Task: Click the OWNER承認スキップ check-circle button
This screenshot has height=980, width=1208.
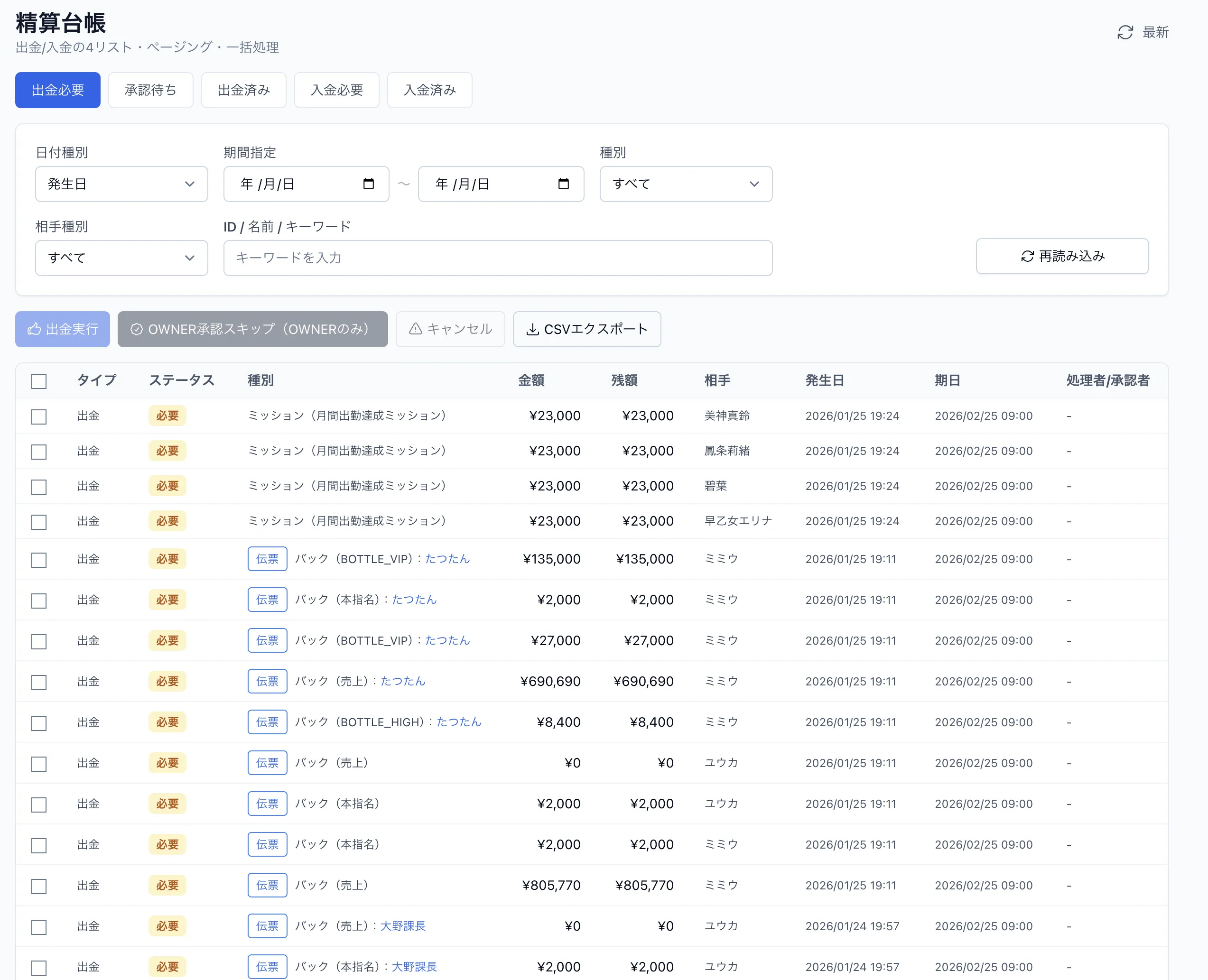Action: [x=252, y=329]
